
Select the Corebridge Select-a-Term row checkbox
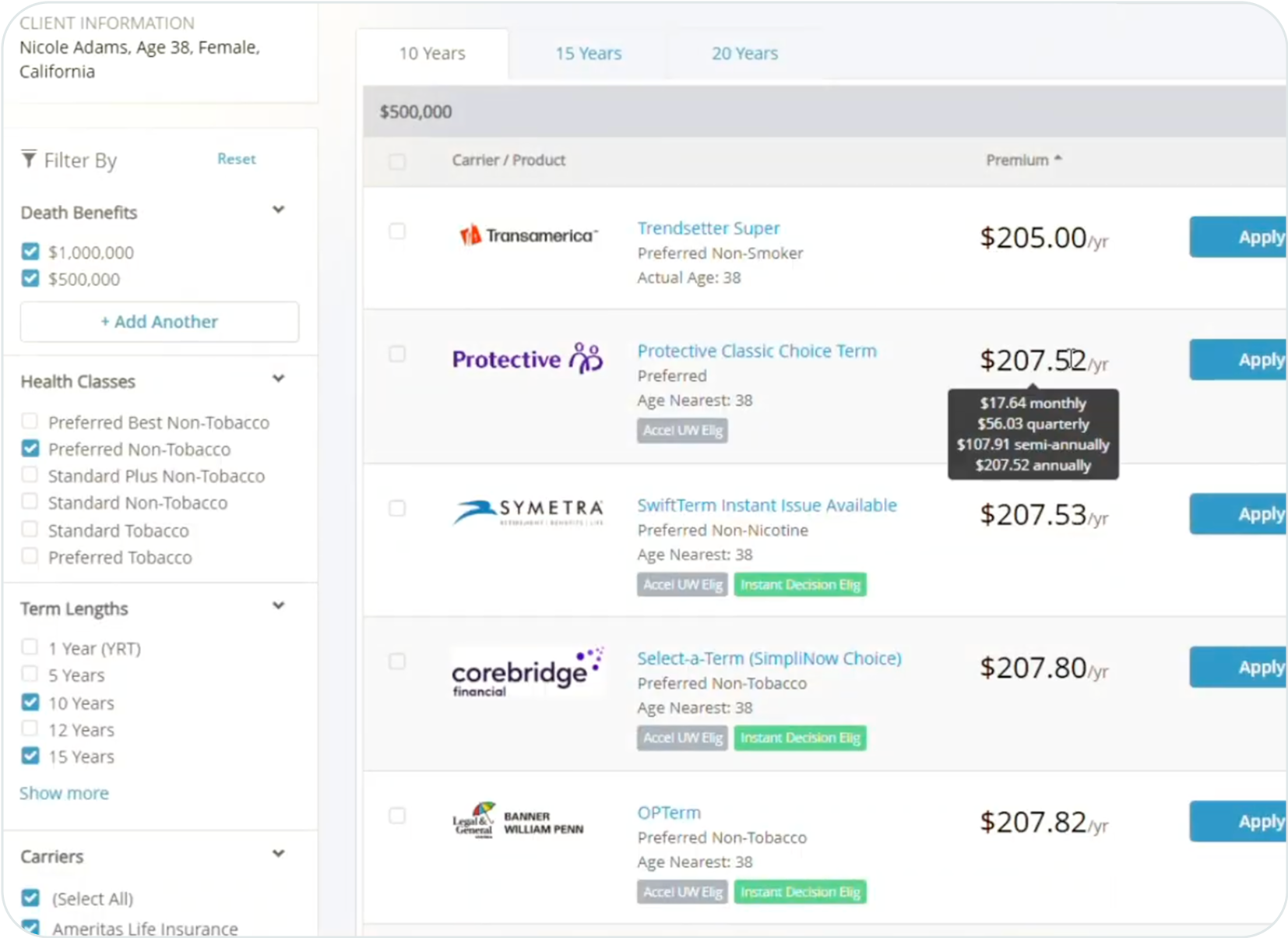(397, 661)
